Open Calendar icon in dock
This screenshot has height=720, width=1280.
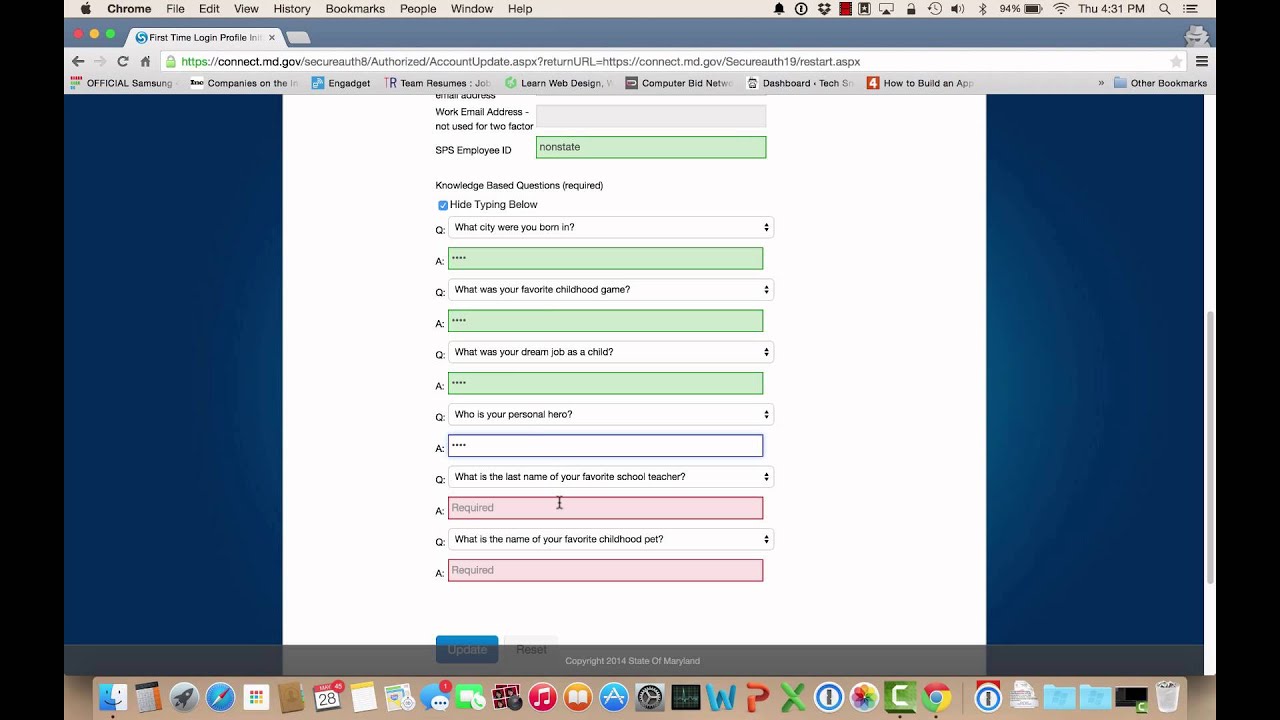(328, 697)
